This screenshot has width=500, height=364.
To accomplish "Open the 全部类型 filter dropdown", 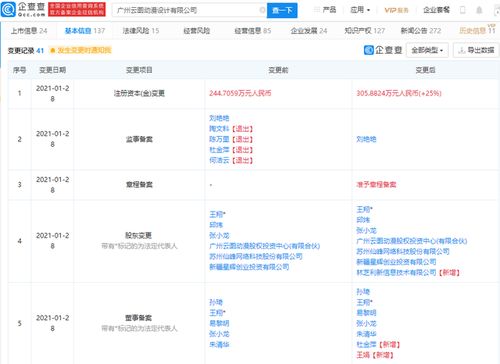I will 427,50.
